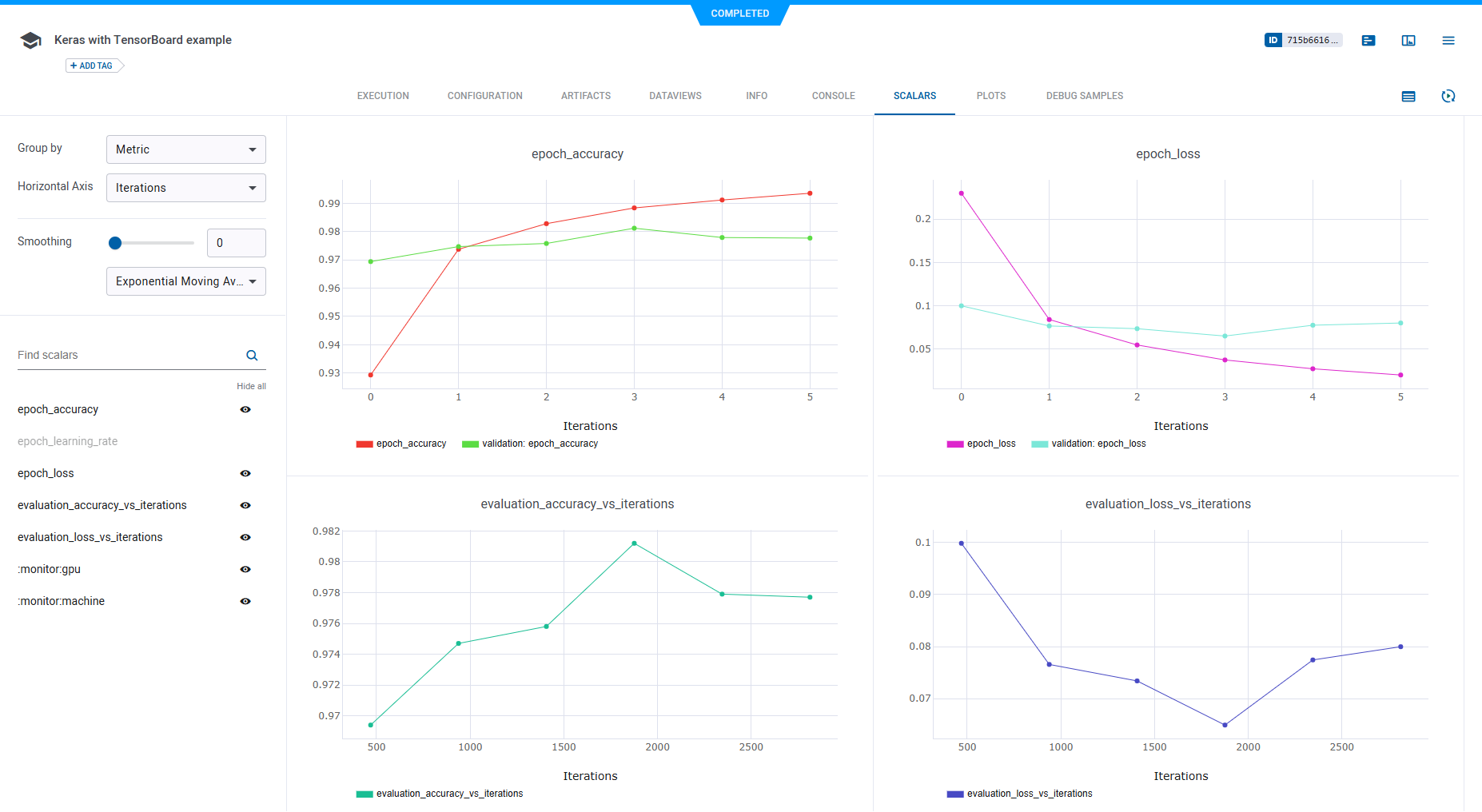
Task: Switch to the PLOTS tab
Action: 991,96
